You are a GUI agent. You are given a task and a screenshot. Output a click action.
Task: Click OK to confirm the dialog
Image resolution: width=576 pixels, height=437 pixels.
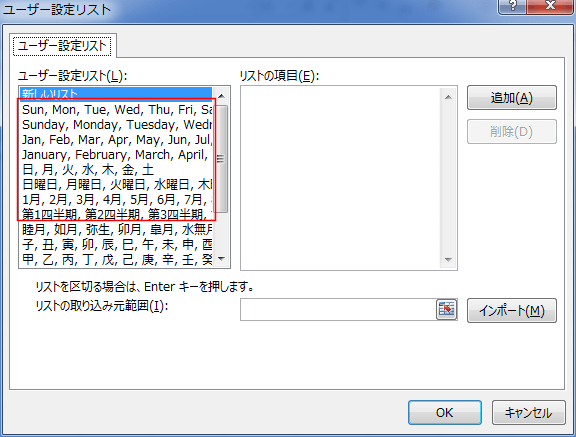pos(444,412)
